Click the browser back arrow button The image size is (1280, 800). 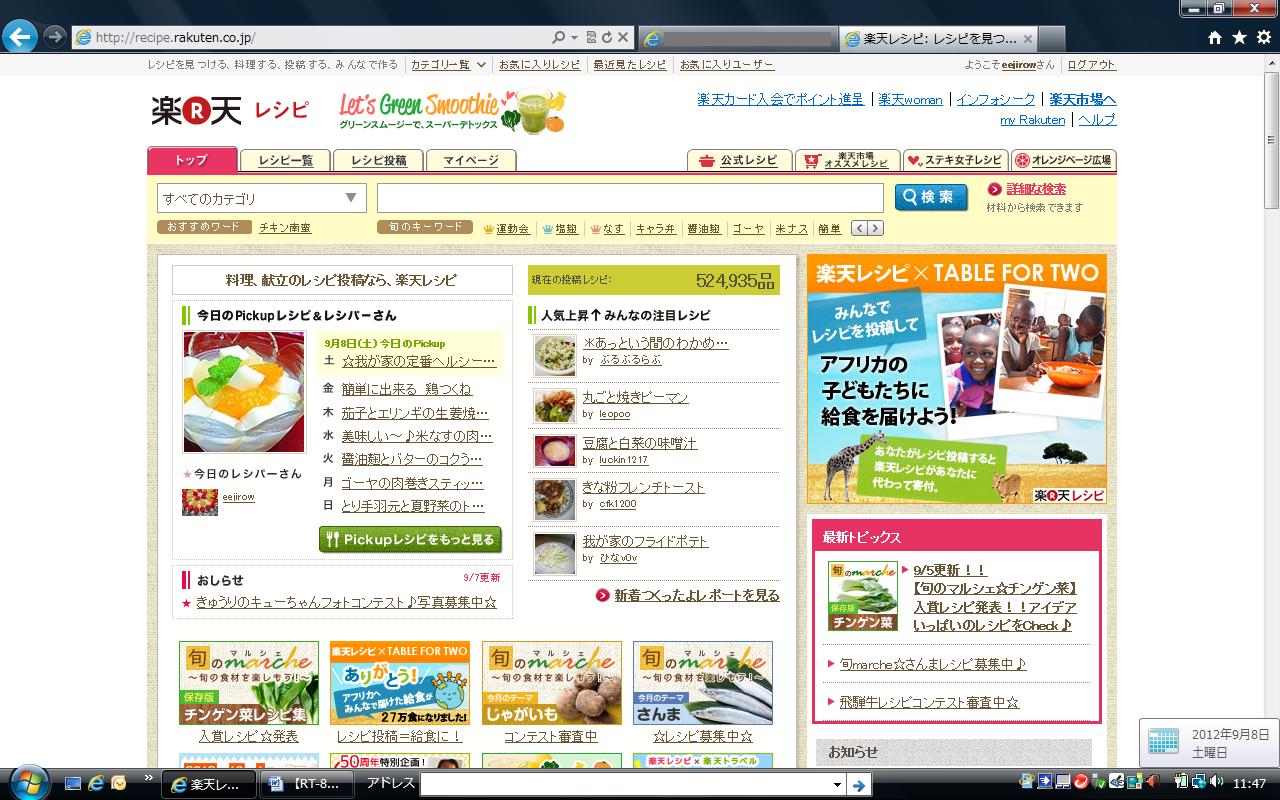point(20,37)
